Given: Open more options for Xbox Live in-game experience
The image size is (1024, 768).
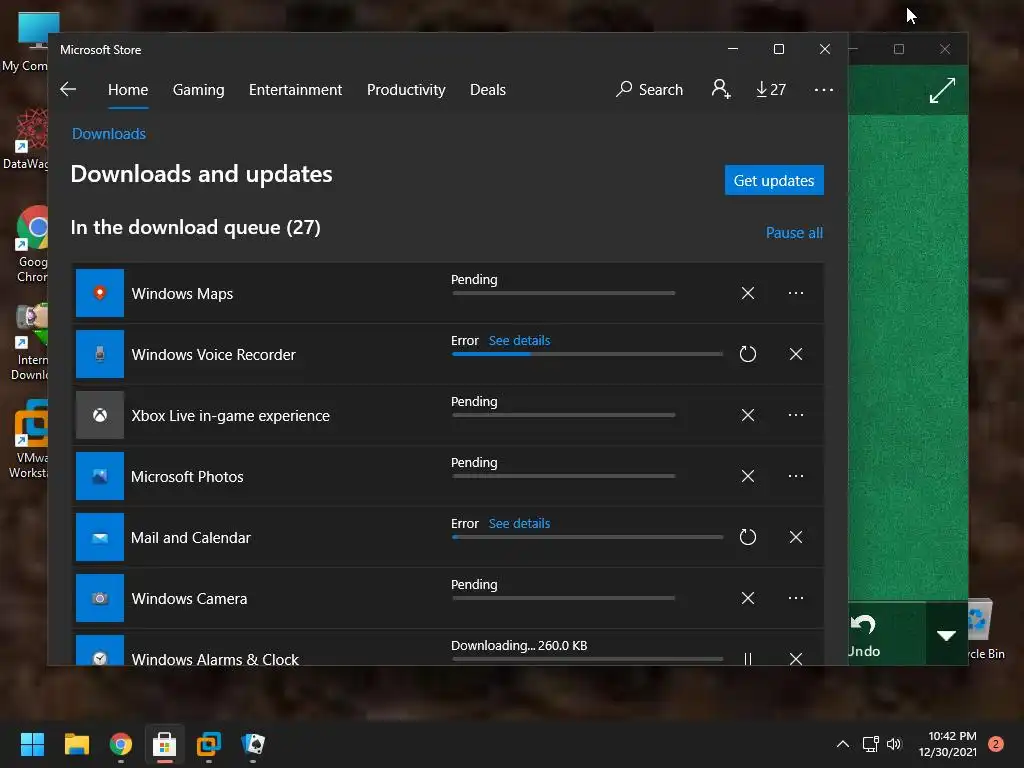Looking at the screenshot, I should tap(795, 415).
